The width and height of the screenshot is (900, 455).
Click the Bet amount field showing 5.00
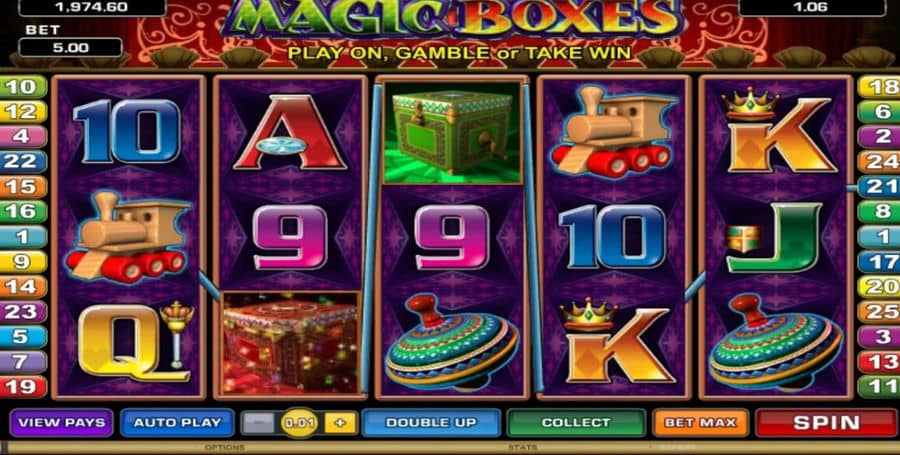(x=70, y=47)
